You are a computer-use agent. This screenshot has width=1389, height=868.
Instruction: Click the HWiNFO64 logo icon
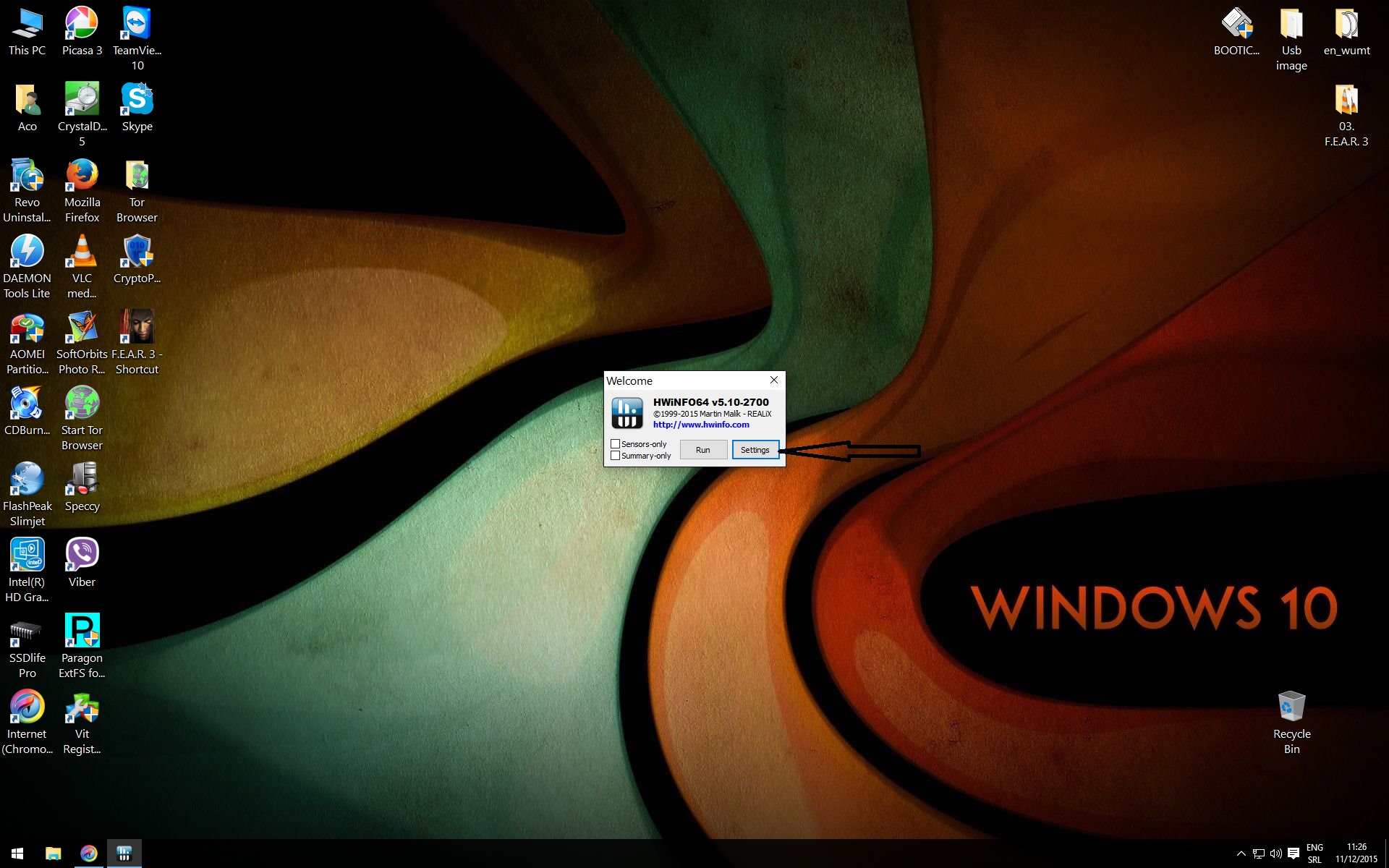[x=627, y=413]
